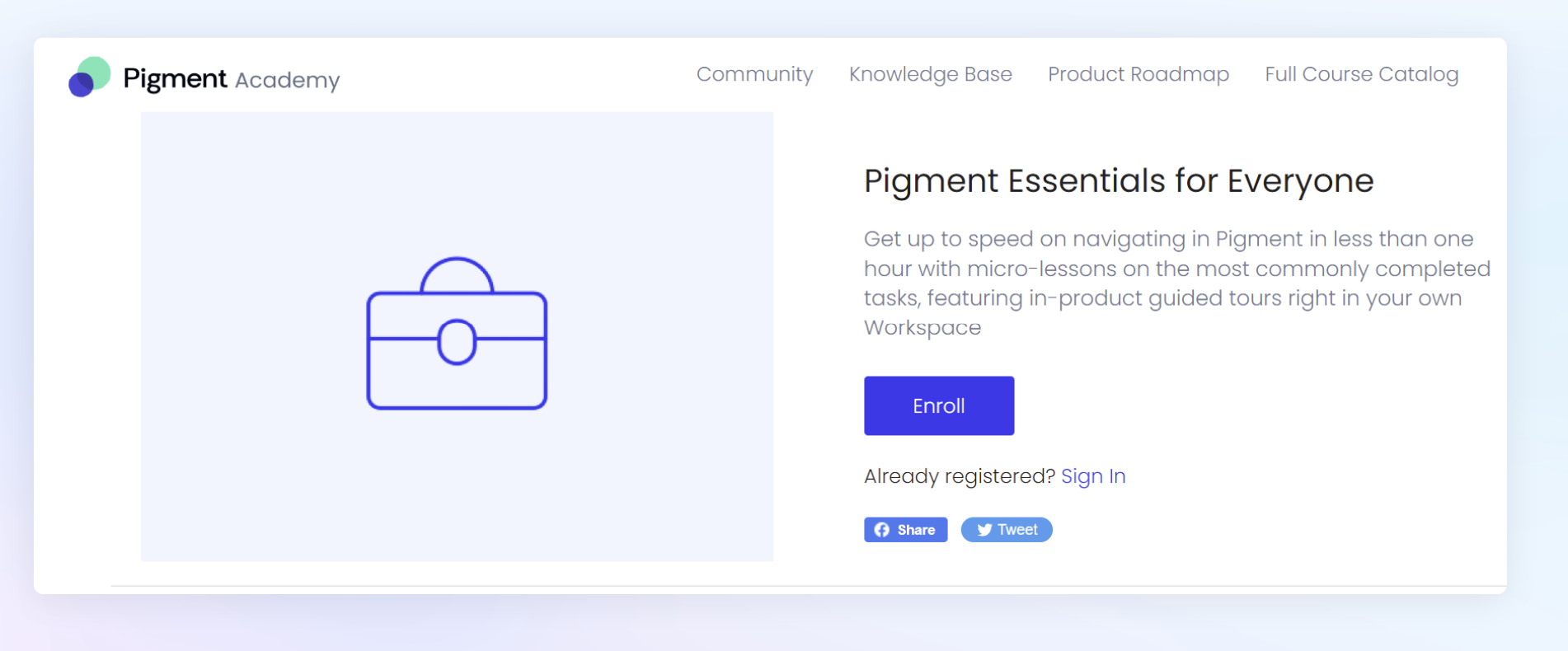Click the Pigment Academy logo icon
Viewport: 1568px width, 651px height.
[89, 77]
